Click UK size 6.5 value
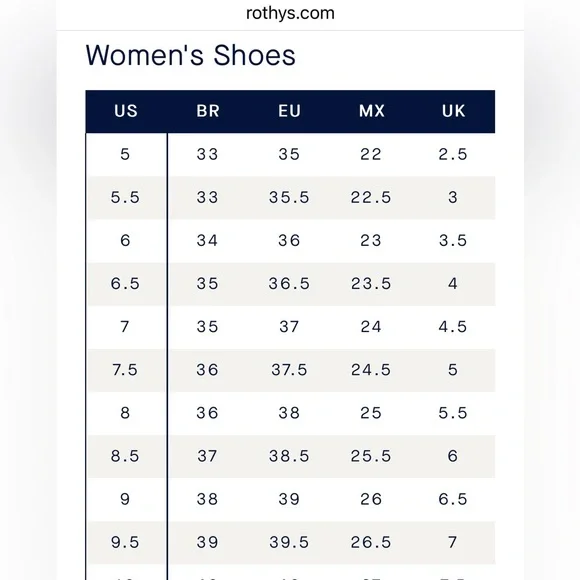 click(x=453, y=499)
